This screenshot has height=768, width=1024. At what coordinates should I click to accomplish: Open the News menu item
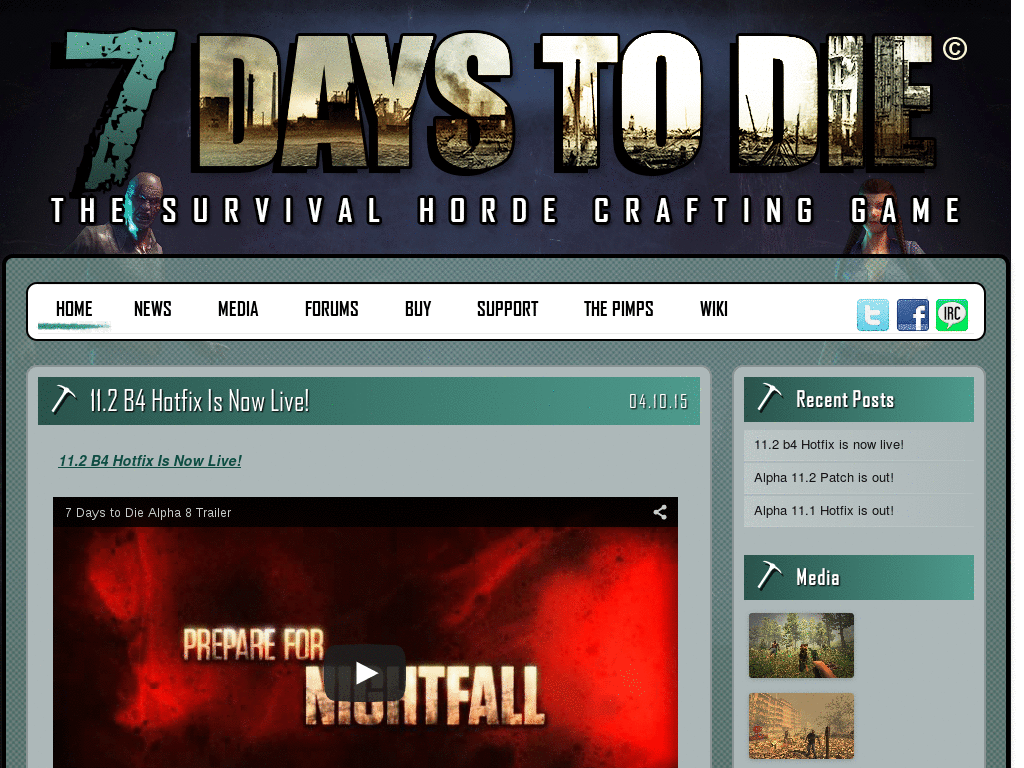152,308
